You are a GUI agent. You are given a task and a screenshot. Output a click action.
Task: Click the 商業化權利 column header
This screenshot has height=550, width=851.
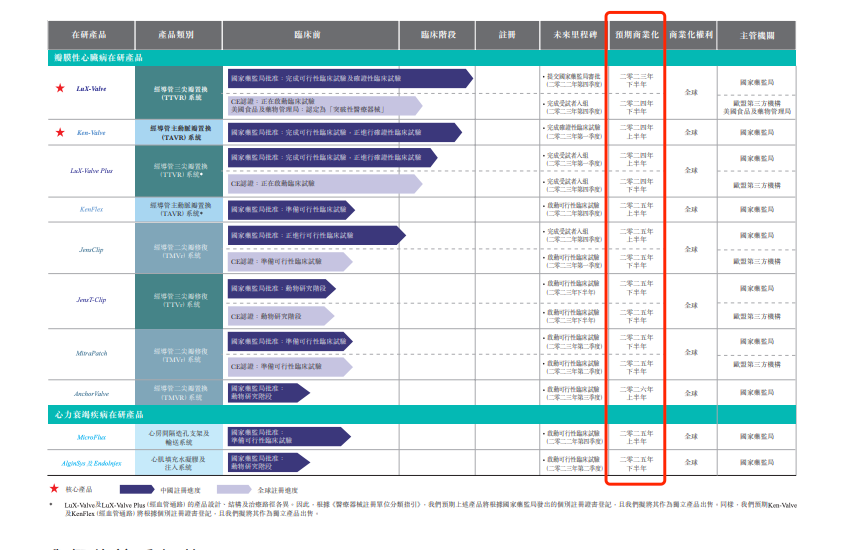[x=691, y=34]
